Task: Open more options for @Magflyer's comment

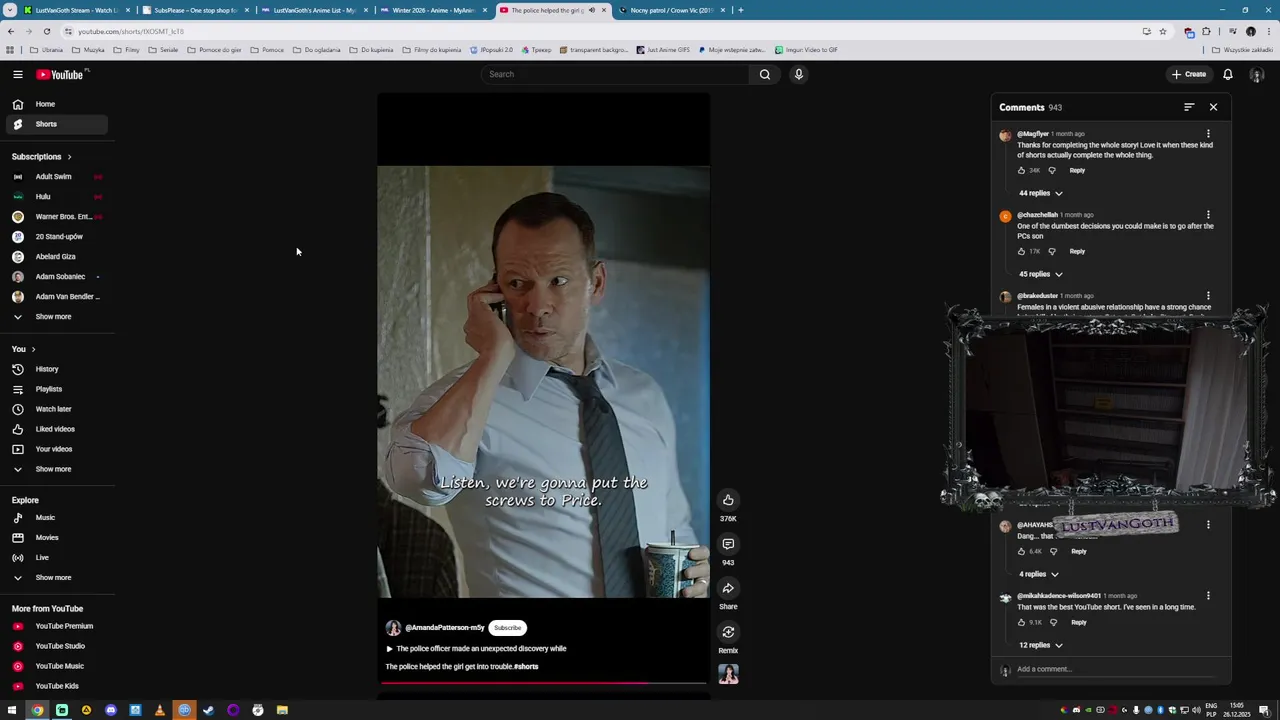Action: [1208, 134]
